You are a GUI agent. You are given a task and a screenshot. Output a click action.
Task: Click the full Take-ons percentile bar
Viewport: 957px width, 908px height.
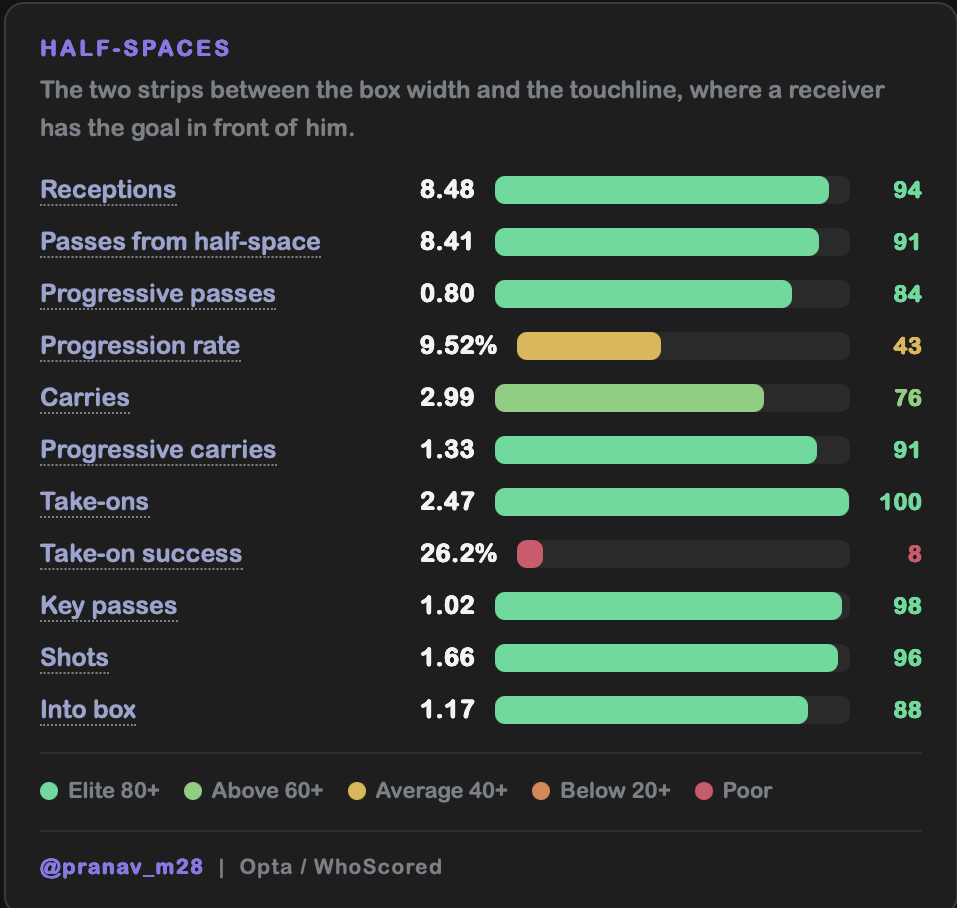pos(672,502)
